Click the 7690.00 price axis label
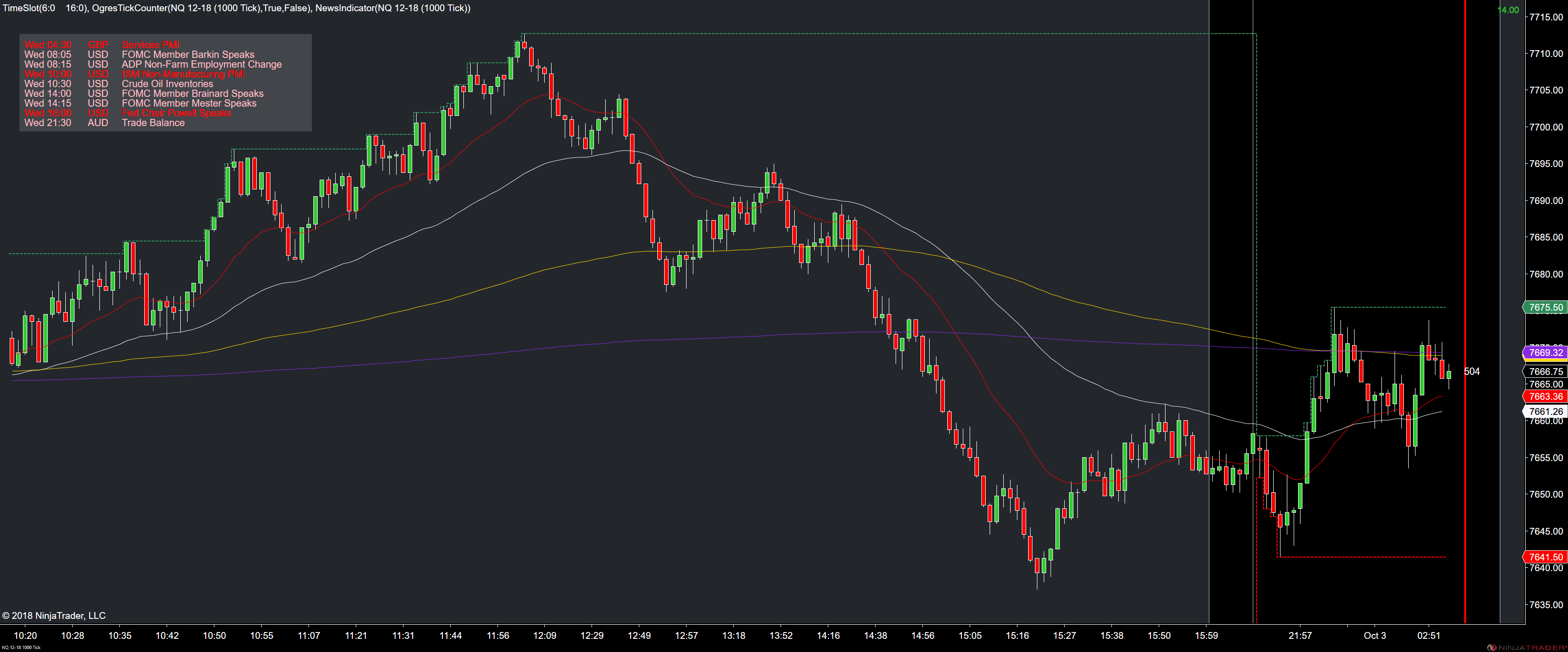Viewport: 1568px width, 652px height. [1546, 201]
